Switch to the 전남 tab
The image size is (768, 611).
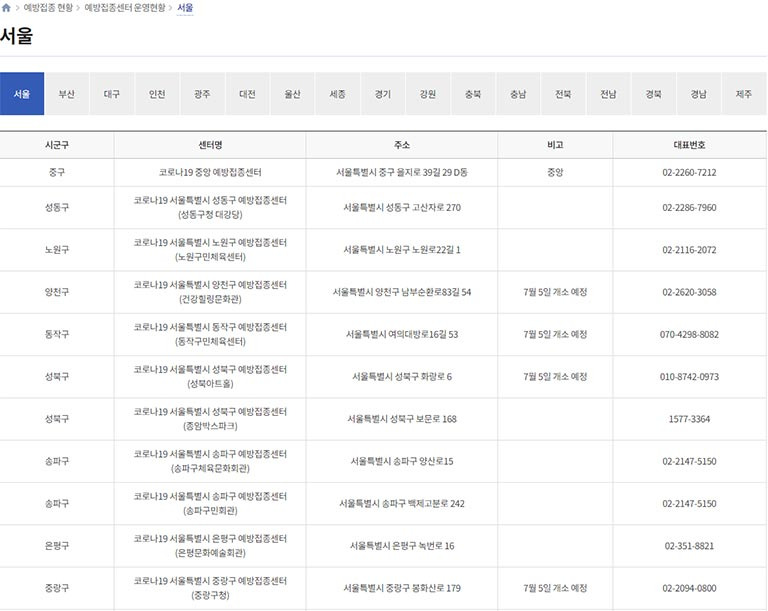tap(608, 94)
